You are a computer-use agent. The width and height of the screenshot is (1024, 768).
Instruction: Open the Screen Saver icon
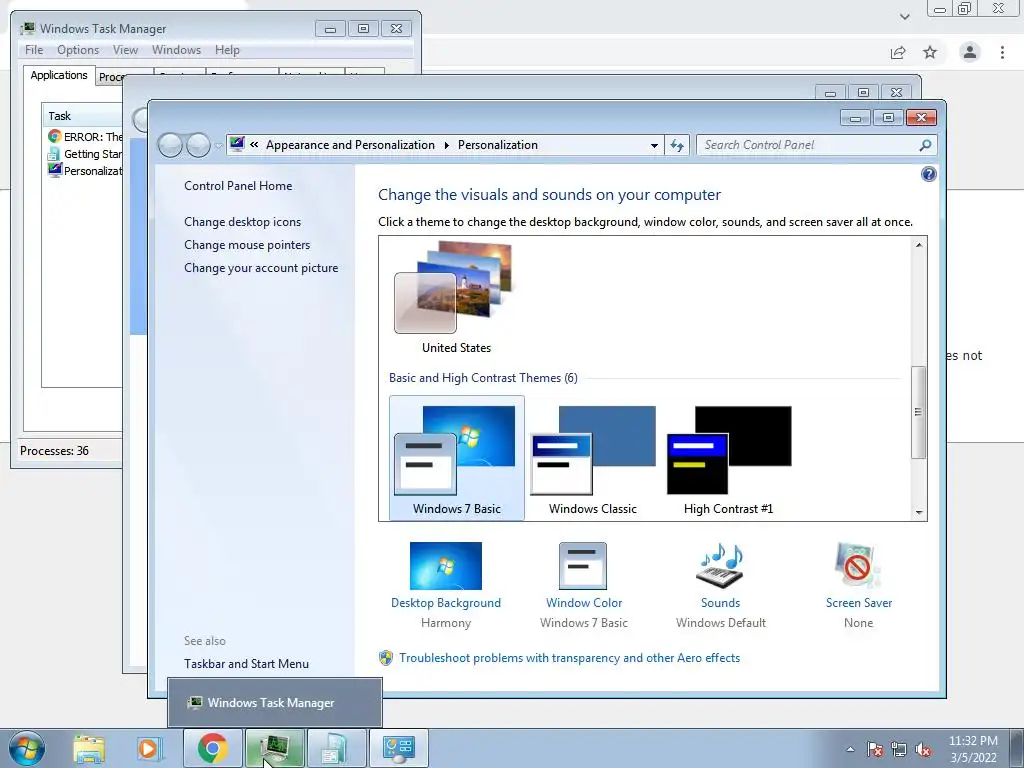tap(858, 566)
